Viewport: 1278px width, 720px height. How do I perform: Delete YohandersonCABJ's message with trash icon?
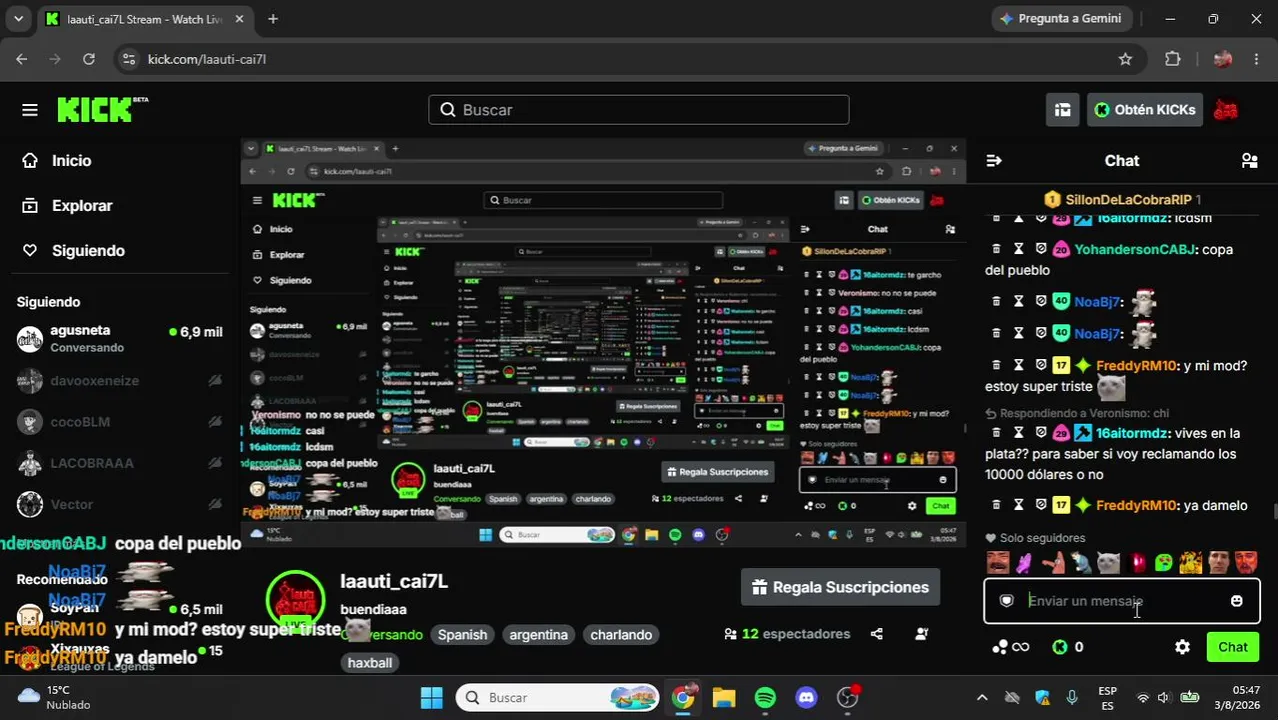point(997,249)
